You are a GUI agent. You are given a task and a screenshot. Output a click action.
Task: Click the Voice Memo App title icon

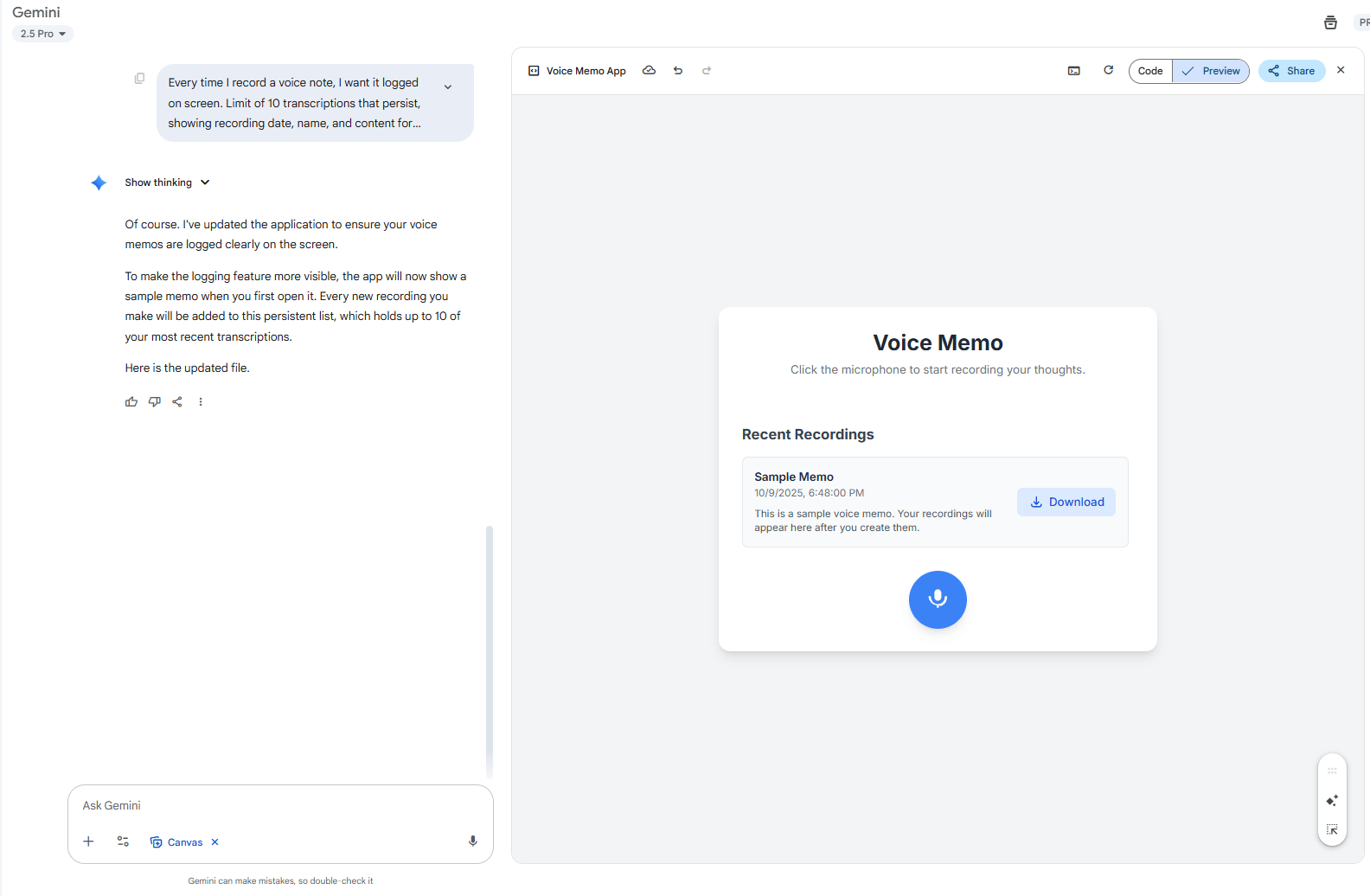(534, 71)
